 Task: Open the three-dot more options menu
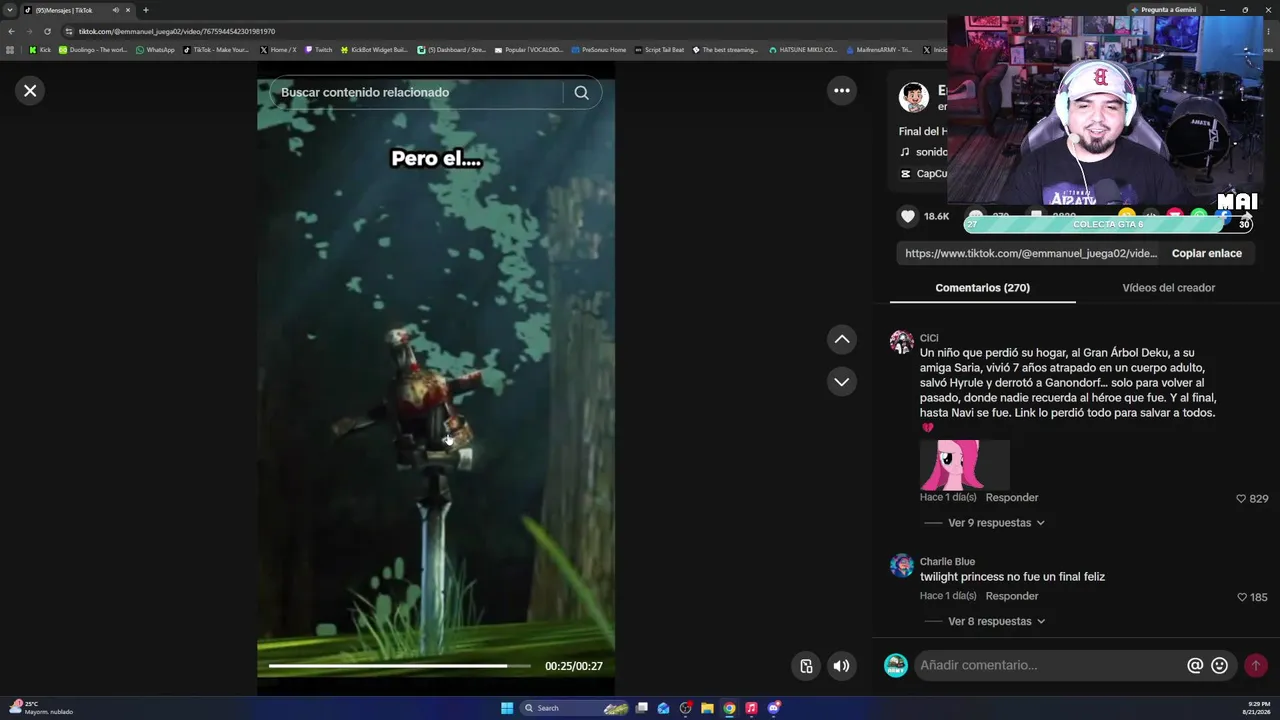pyautogui.click(x=842, y=91)
